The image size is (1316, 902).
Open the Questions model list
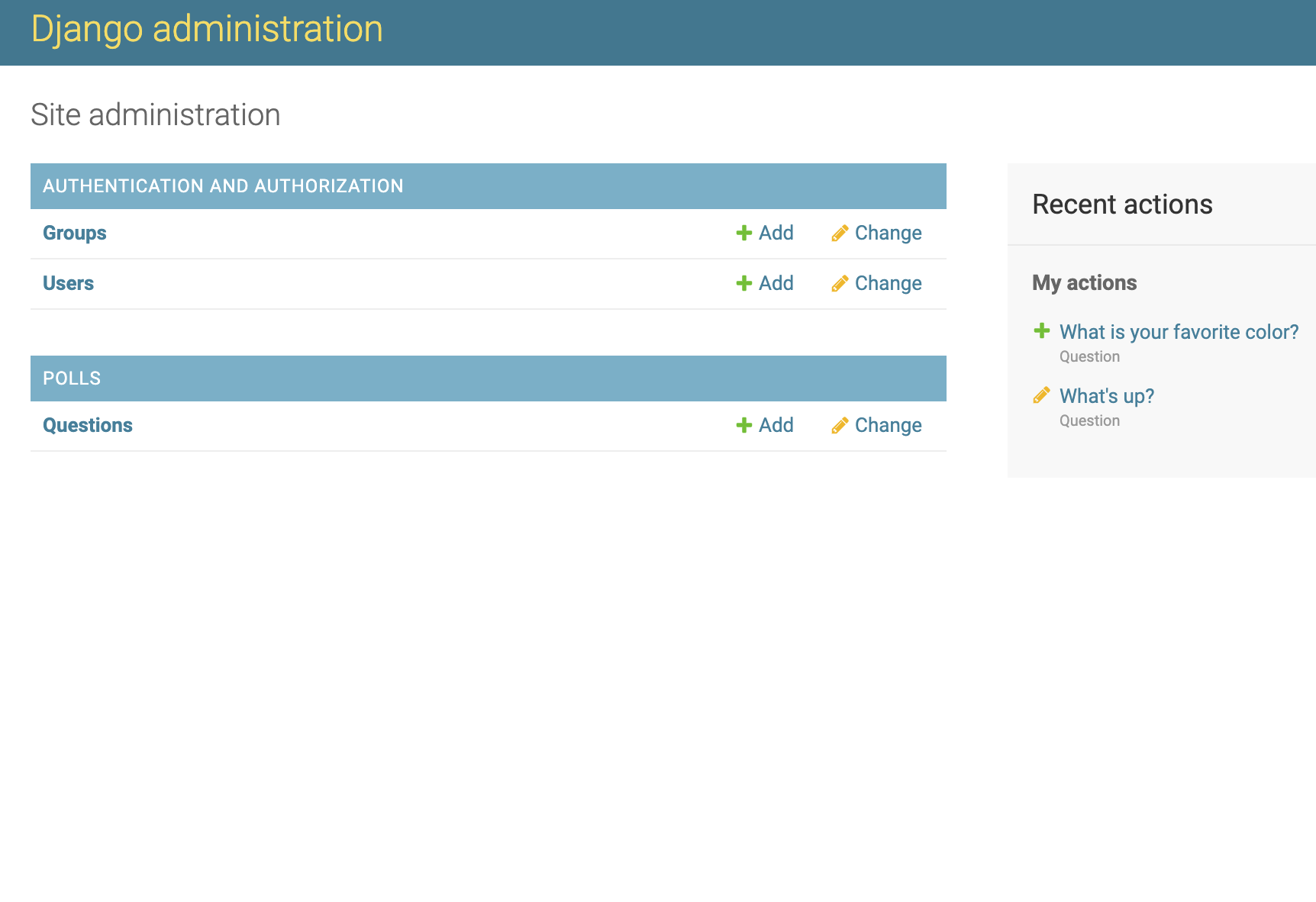tap(88, 425)
